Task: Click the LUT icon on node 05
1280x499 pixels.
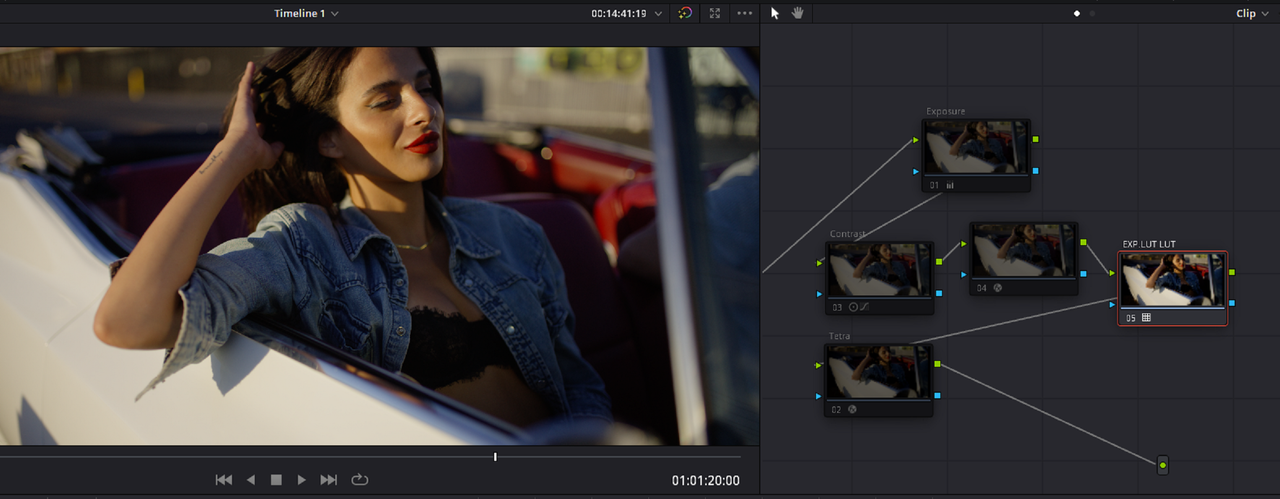Action: pyautogui.click(x=1146, y=318)
